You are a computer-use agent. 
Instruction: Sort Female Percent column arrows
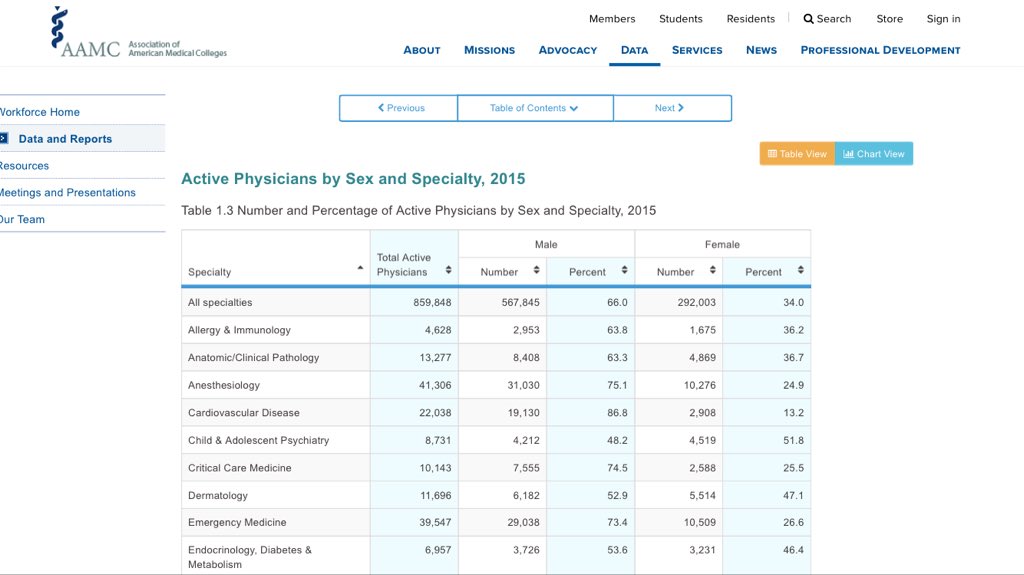[801, 270]
